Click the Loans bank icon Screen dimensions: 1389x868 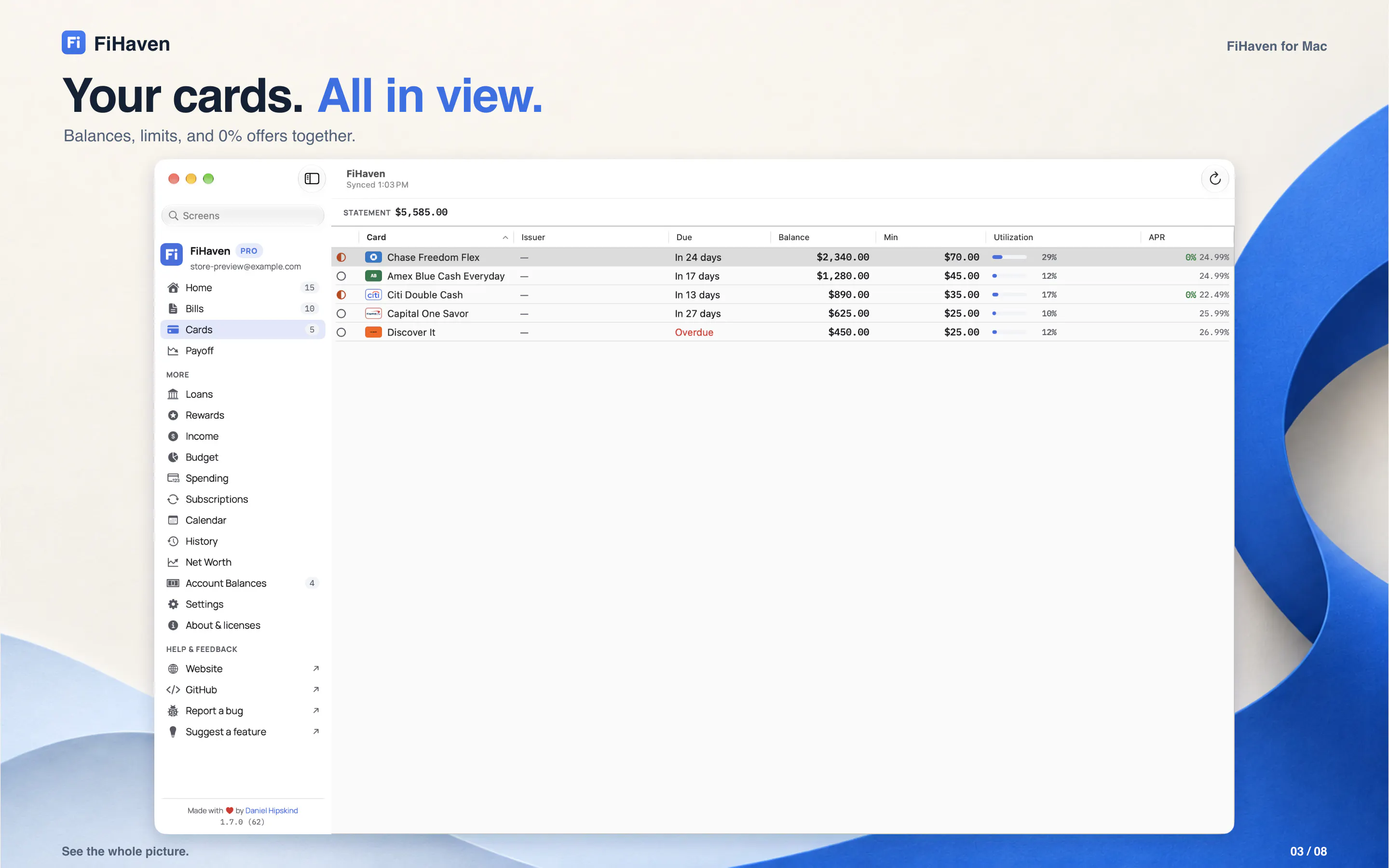(x=173, y=394)
